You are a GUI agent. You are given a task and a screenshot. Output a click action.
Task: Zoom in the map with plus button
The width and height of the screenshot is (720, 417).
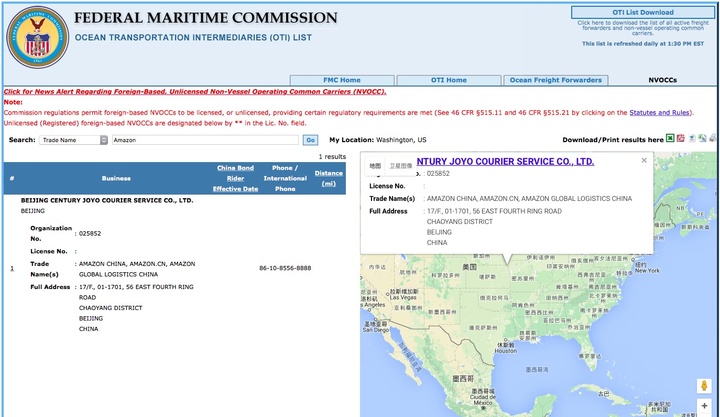pos(704,406)
